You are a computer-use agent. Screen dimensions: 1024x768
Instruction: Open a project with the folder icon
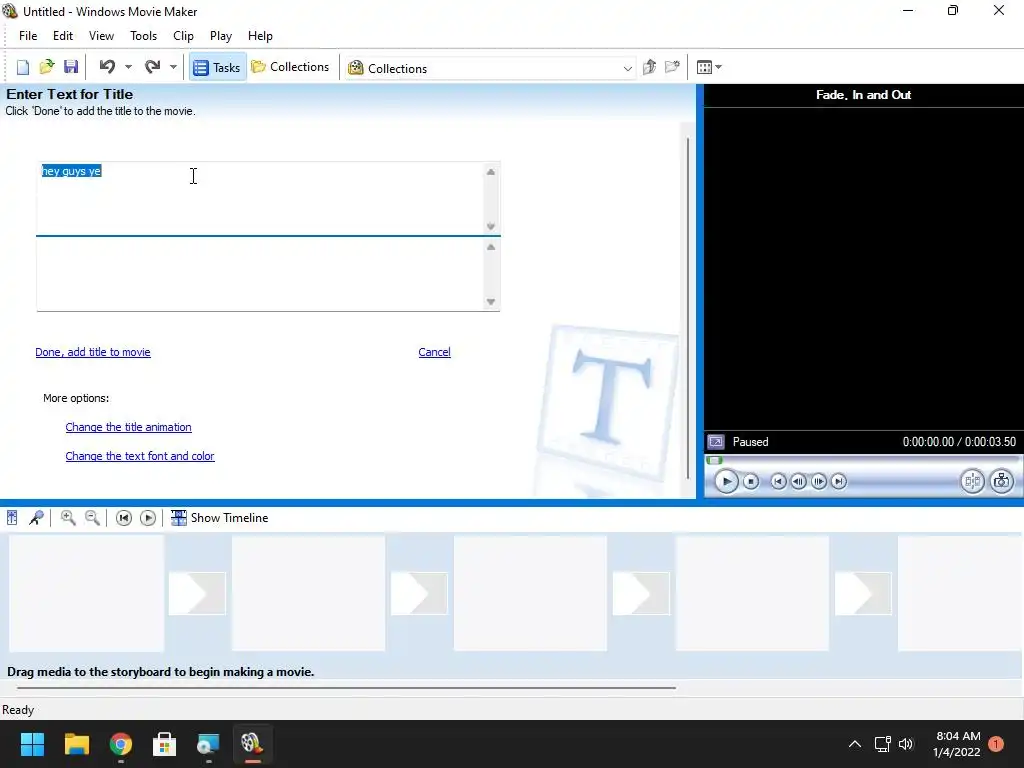coord(47,67)
